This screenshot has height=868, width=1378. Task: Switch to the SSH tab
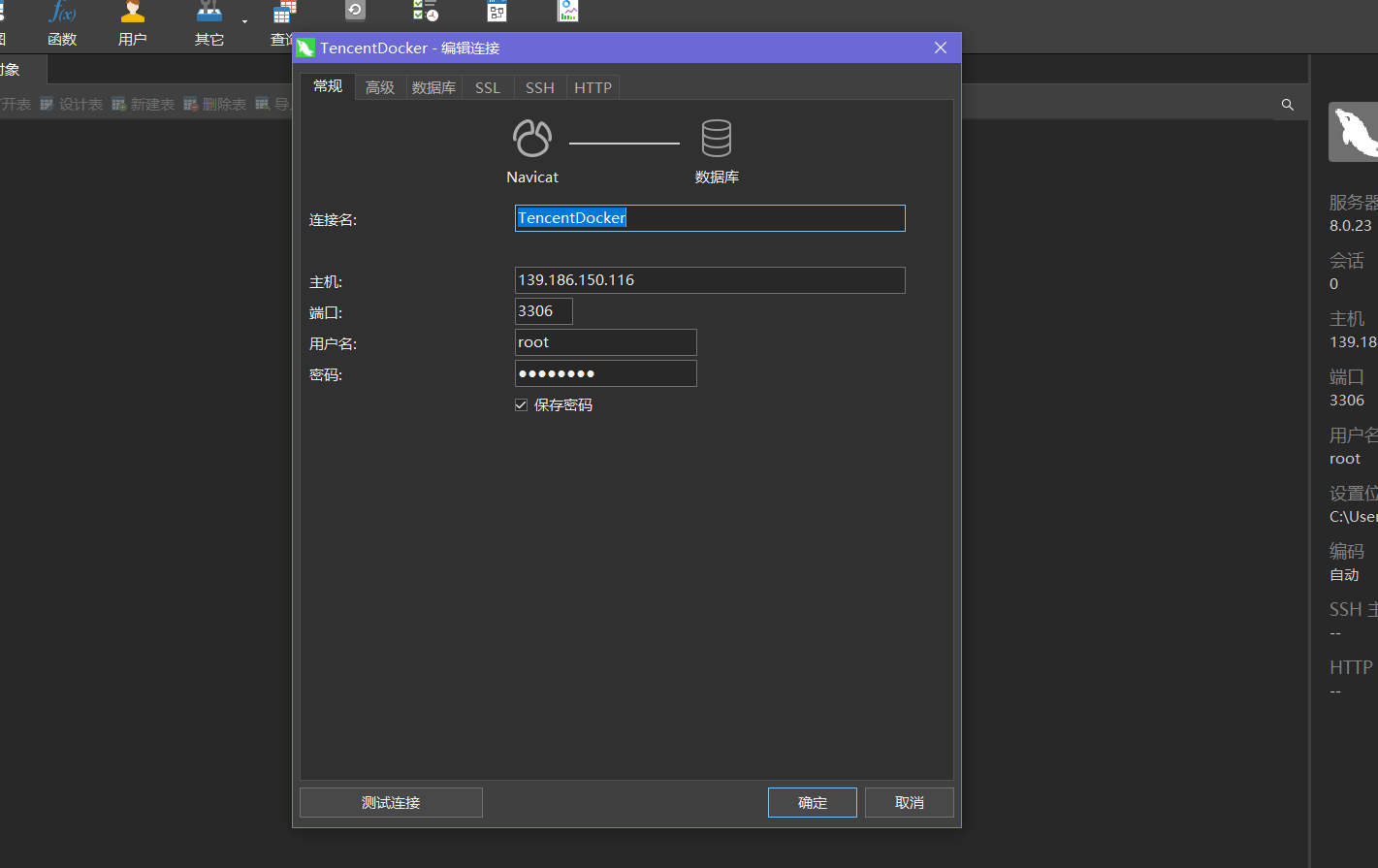[x=540, y=87]
